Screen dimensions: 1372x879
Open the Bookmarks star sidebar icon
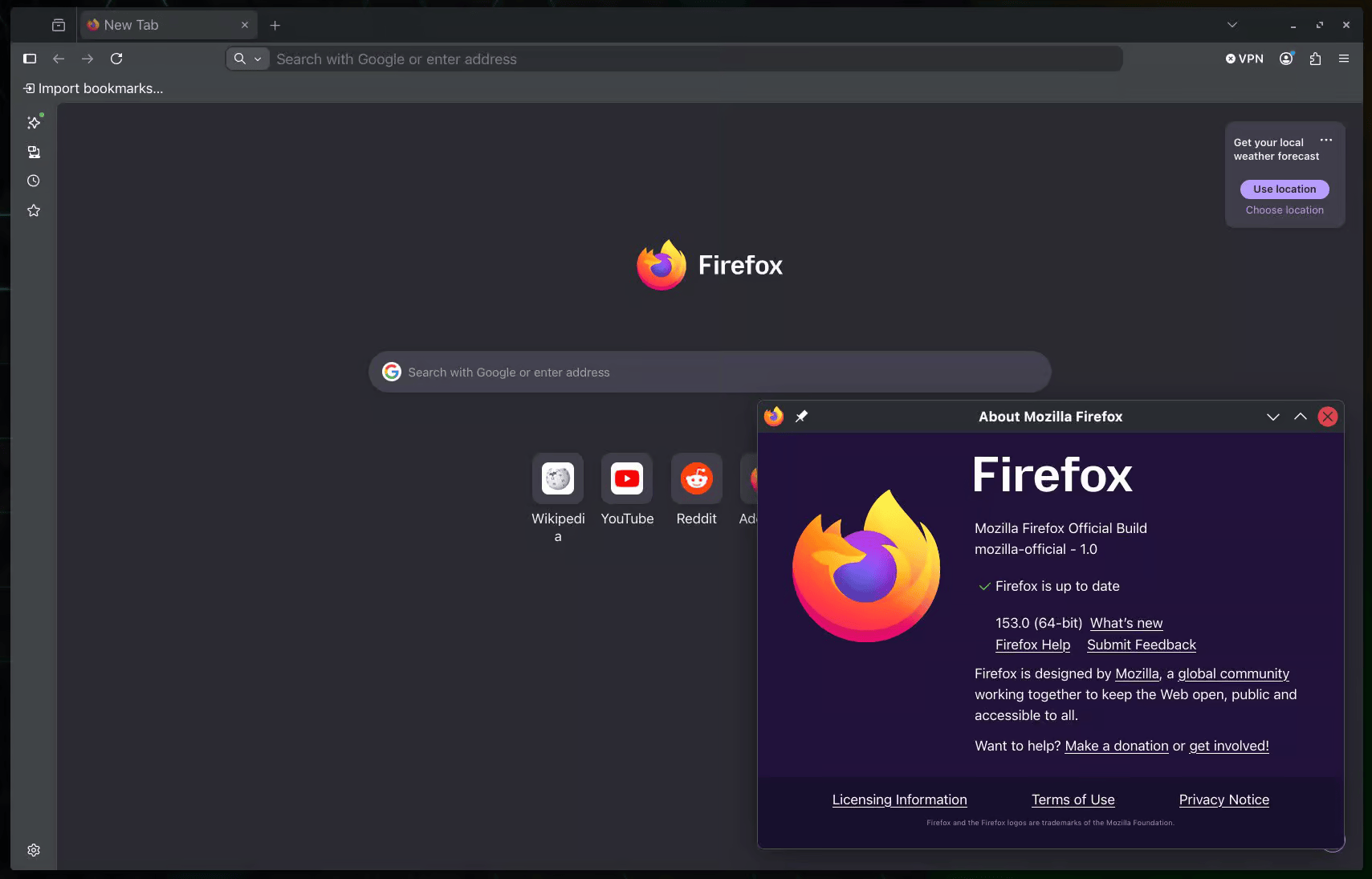coord(34,210)
